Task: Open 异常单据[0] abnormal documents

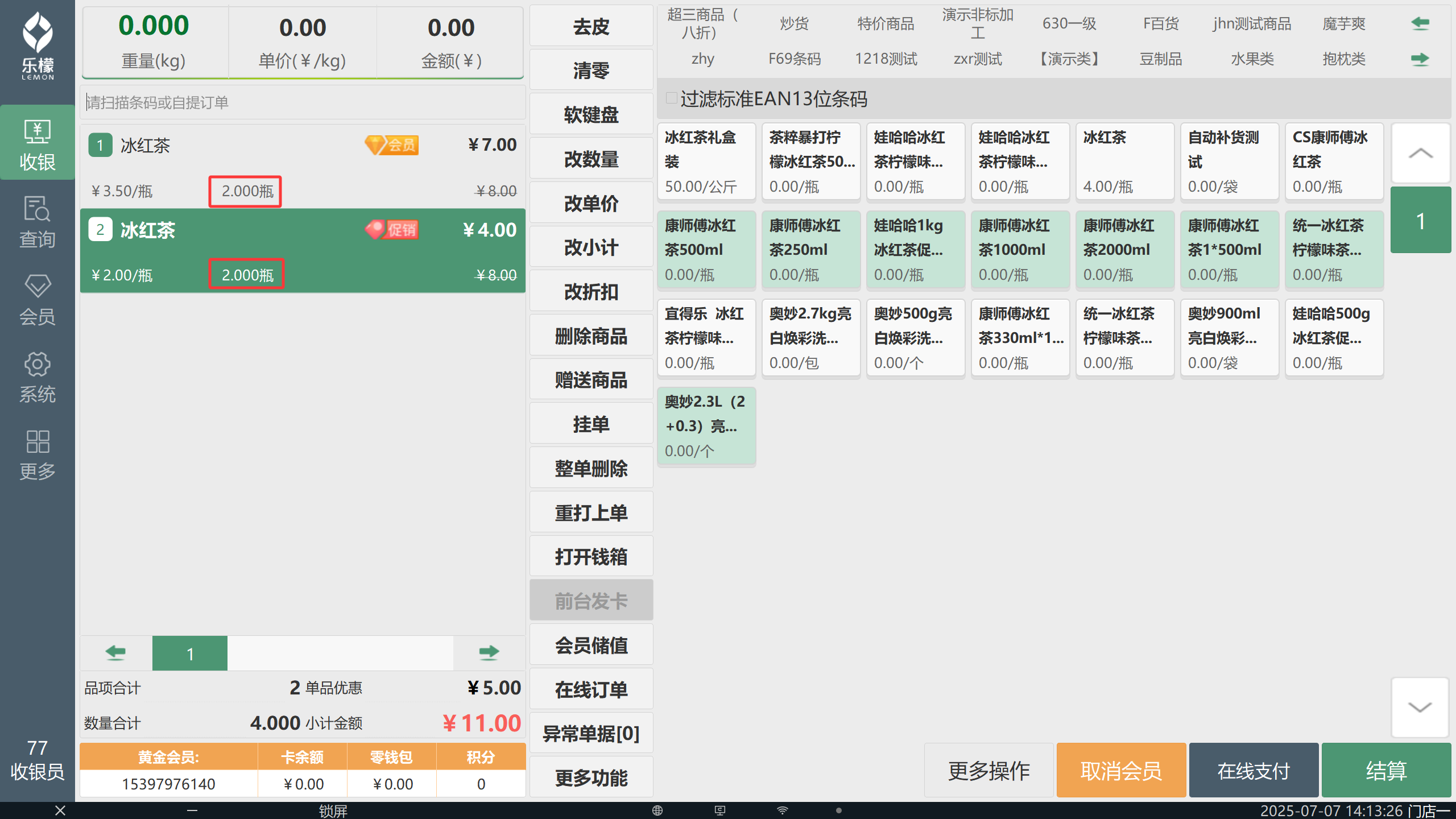Action: (591, 733)
